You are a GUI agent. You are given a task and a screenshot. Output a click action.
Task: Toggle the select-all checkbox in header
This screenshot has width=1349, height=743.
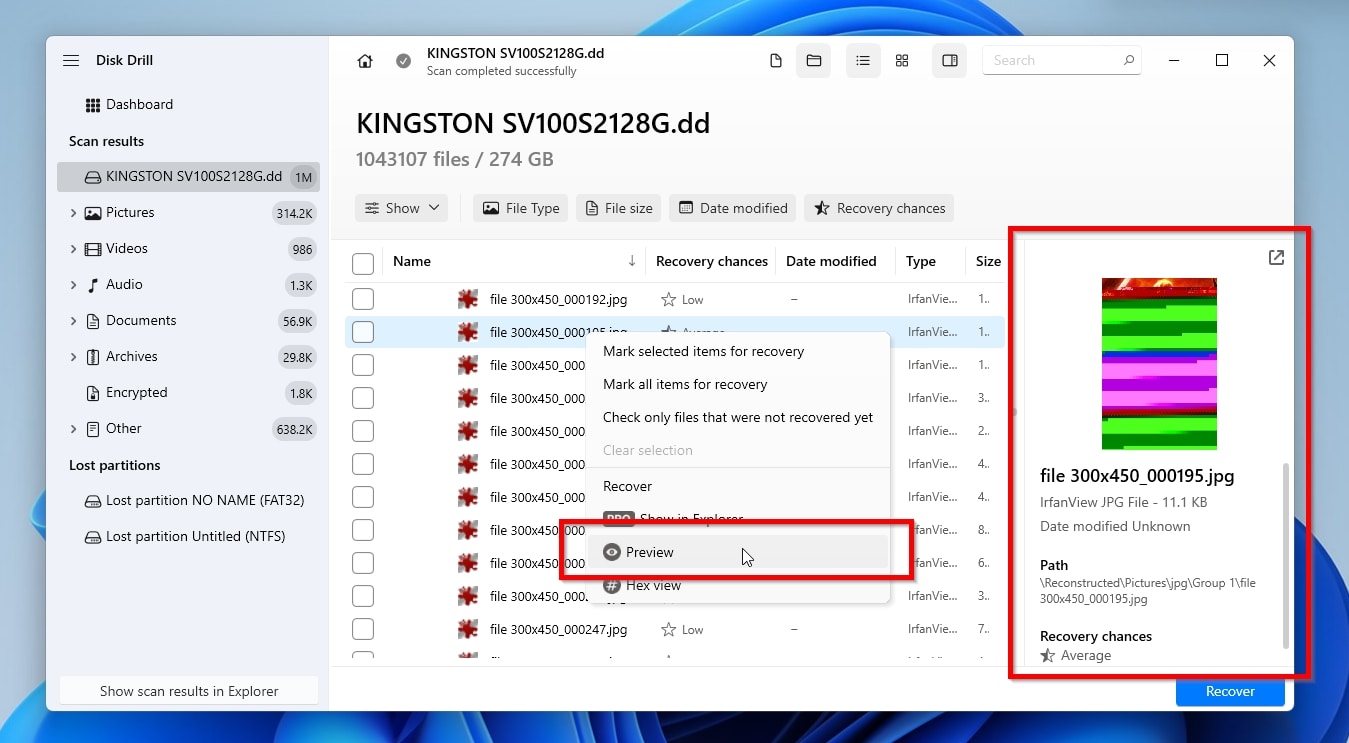click(363, 264)
